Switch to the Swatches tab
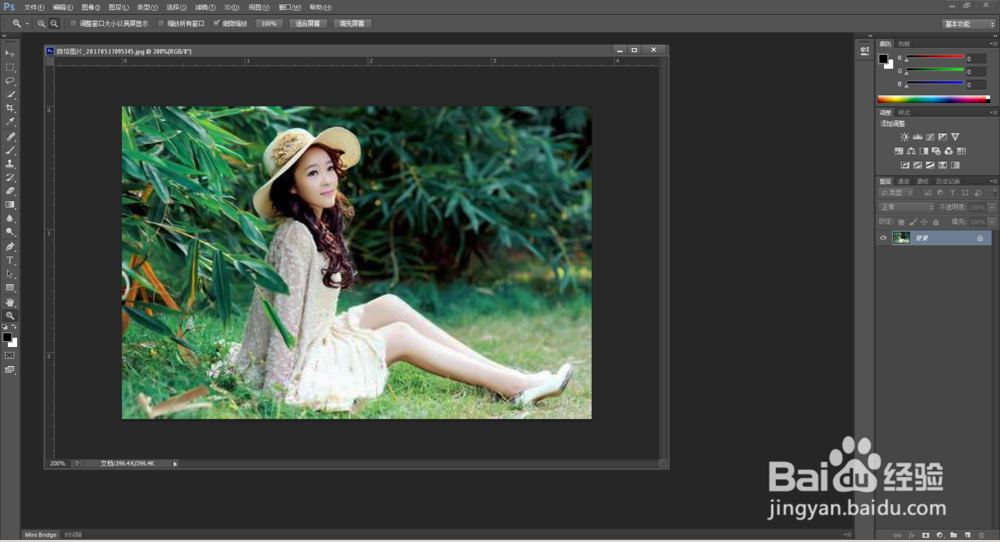Viewport: 1000px width, 542px height. (x=904, y=44)
